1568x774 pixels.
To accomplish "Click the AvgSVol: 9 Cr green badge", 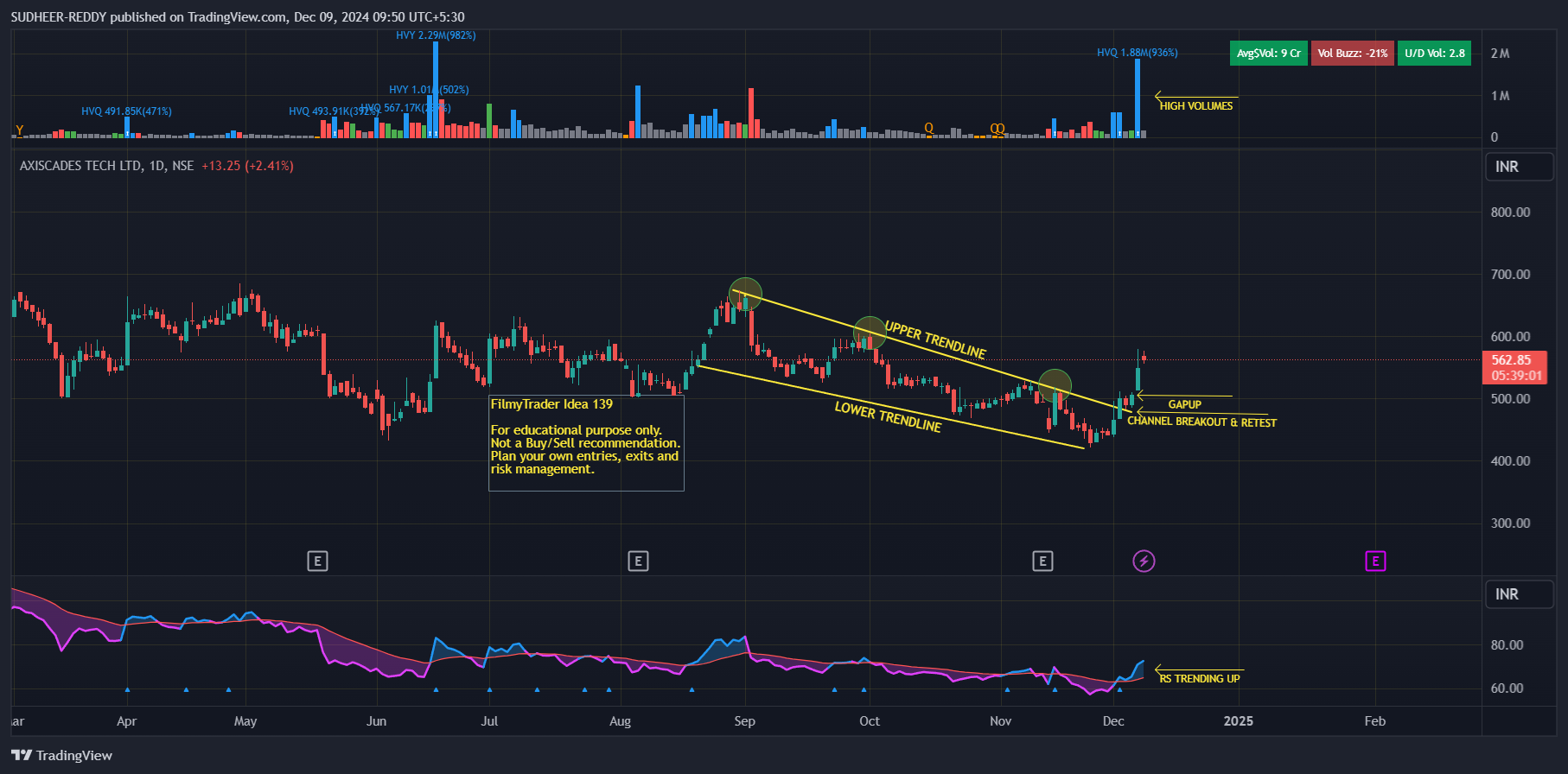I will click(x=1268, y=54).
